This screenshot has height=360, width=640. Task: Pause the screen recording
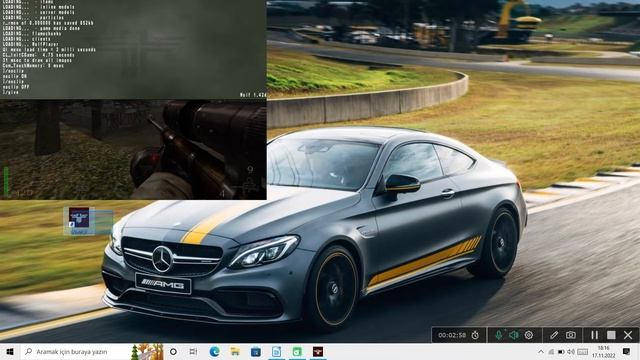point(594,335)
